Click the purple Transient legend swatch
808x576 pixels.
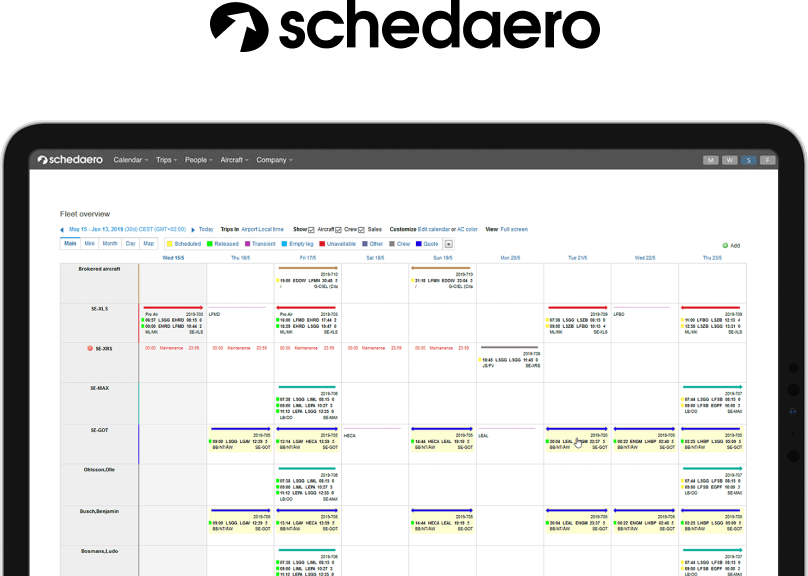coord(247,244)
